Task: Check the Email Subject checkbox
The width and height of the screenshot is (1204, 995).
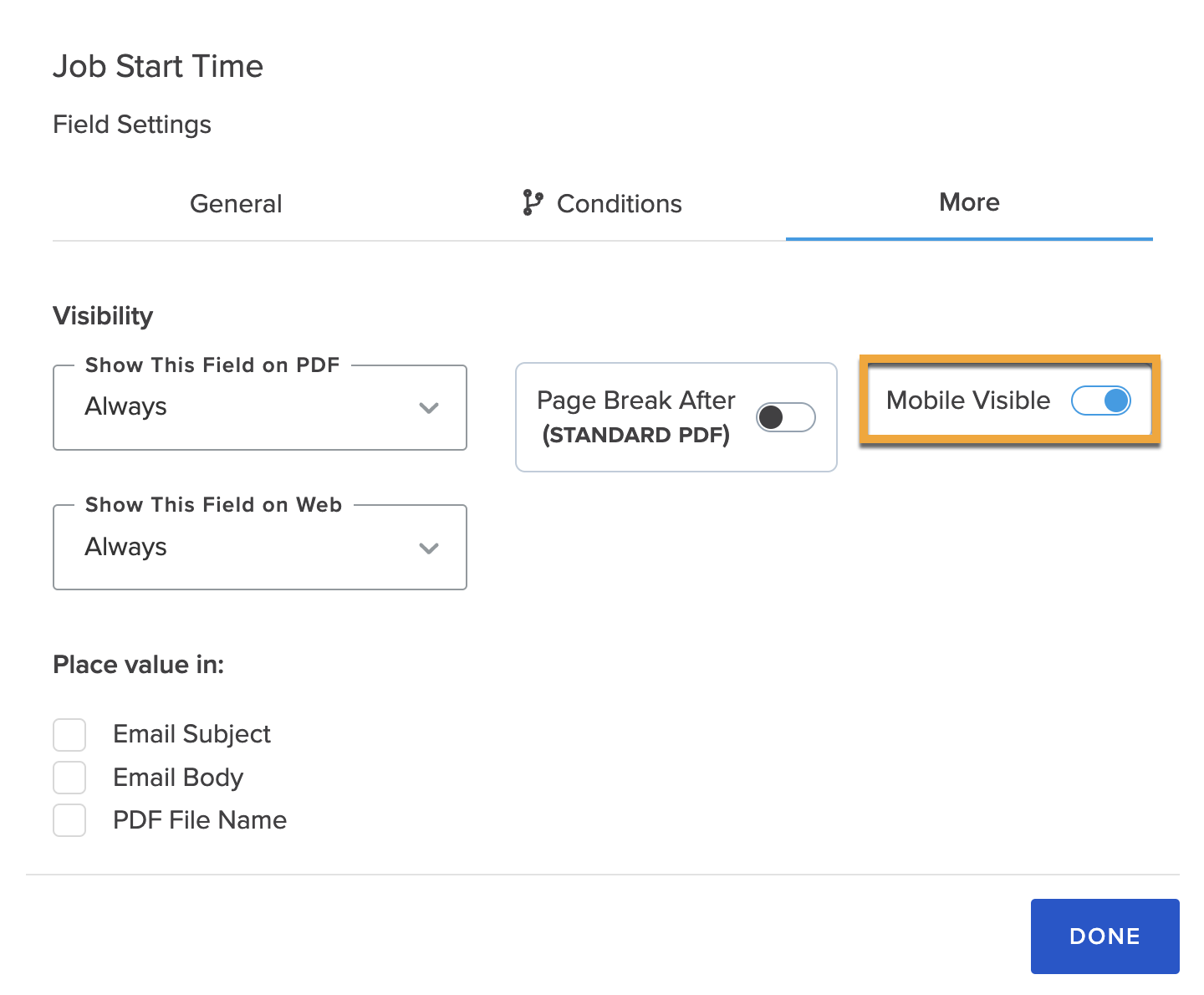Action: pos(69,734)
